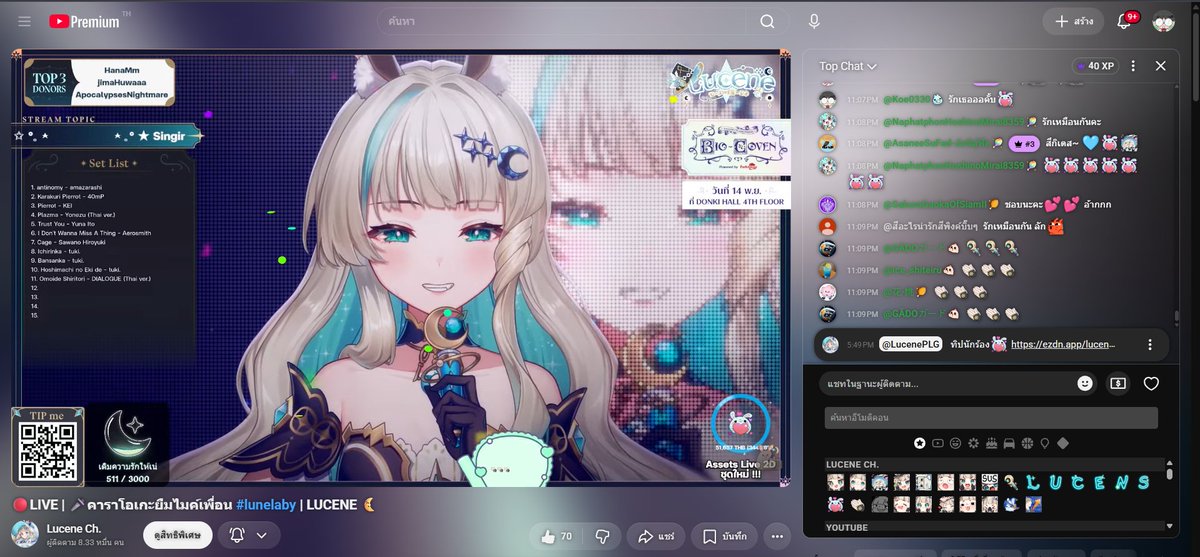Open the สร้าง create menu

coord(1072,21)
